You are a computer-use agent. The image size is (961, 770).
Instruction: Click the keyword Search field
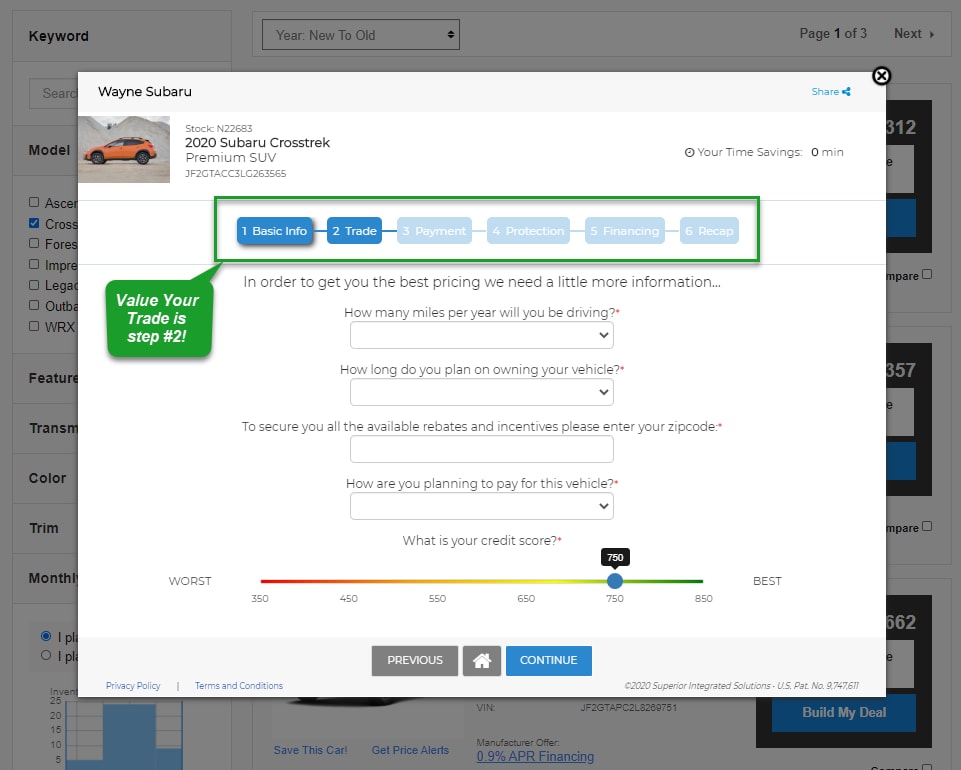tap(54, 93)
